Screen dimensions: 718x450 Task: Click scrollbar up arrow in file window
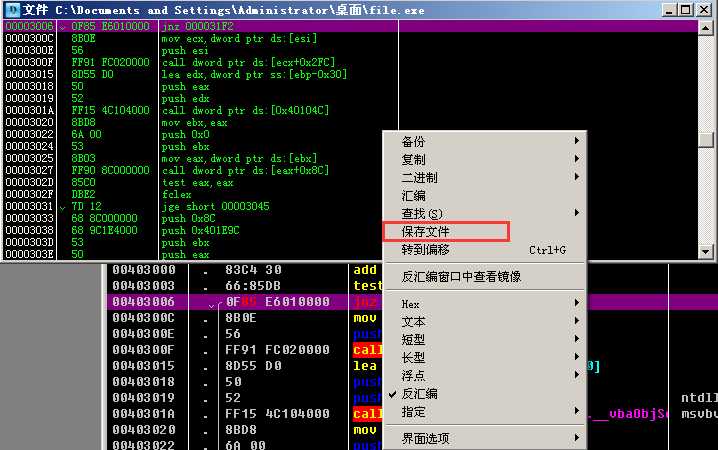pos(706,27)
